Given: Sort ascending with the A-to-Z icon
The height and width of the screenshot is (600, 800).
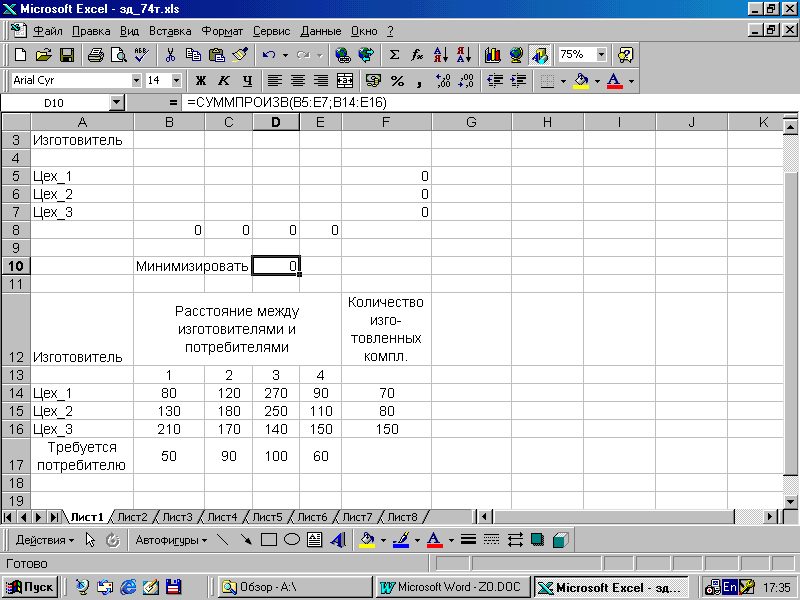Looking at the screenshot, I should coord(441,55).
